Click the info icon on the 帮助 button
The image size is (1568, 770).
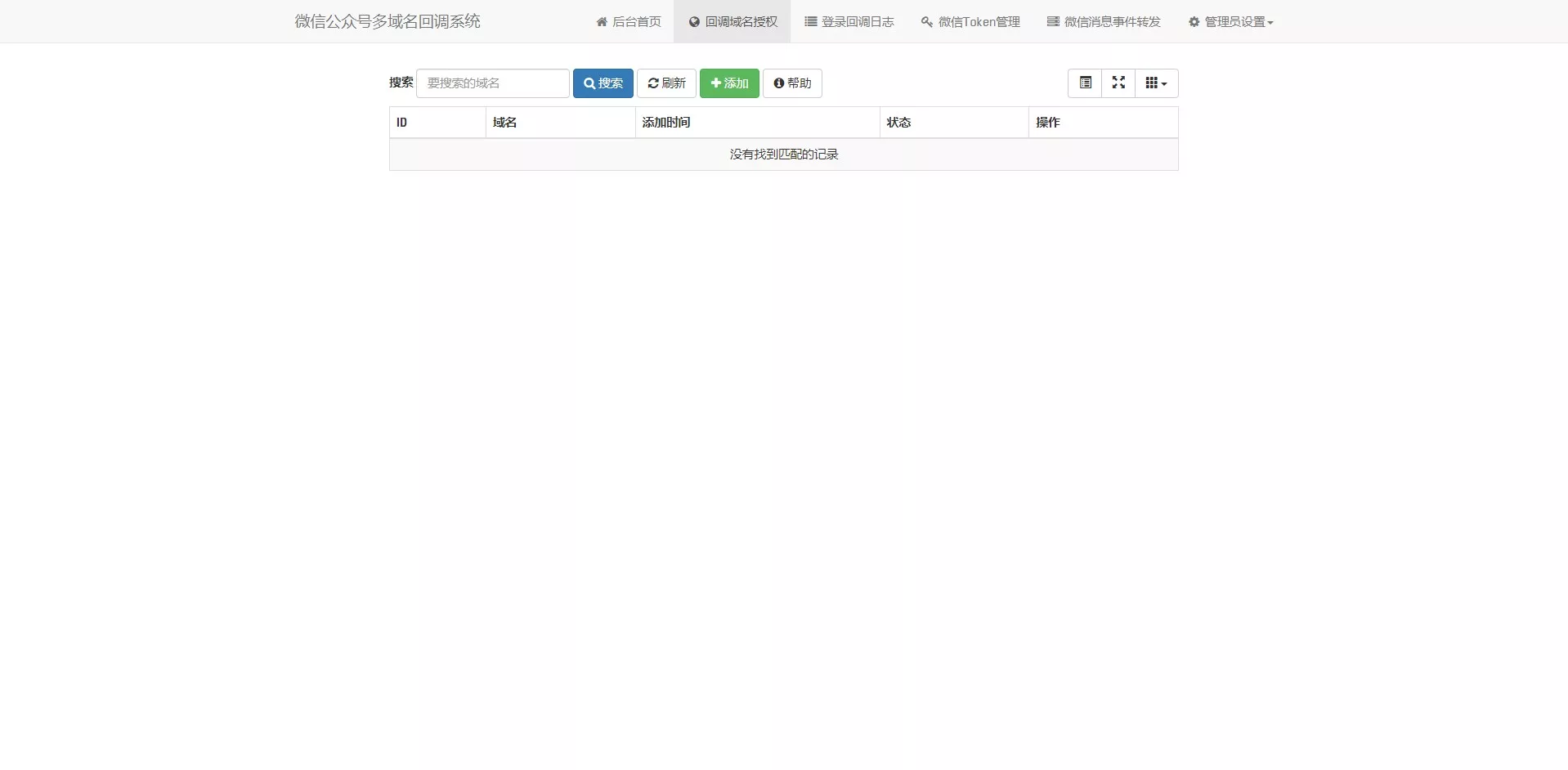777,83
